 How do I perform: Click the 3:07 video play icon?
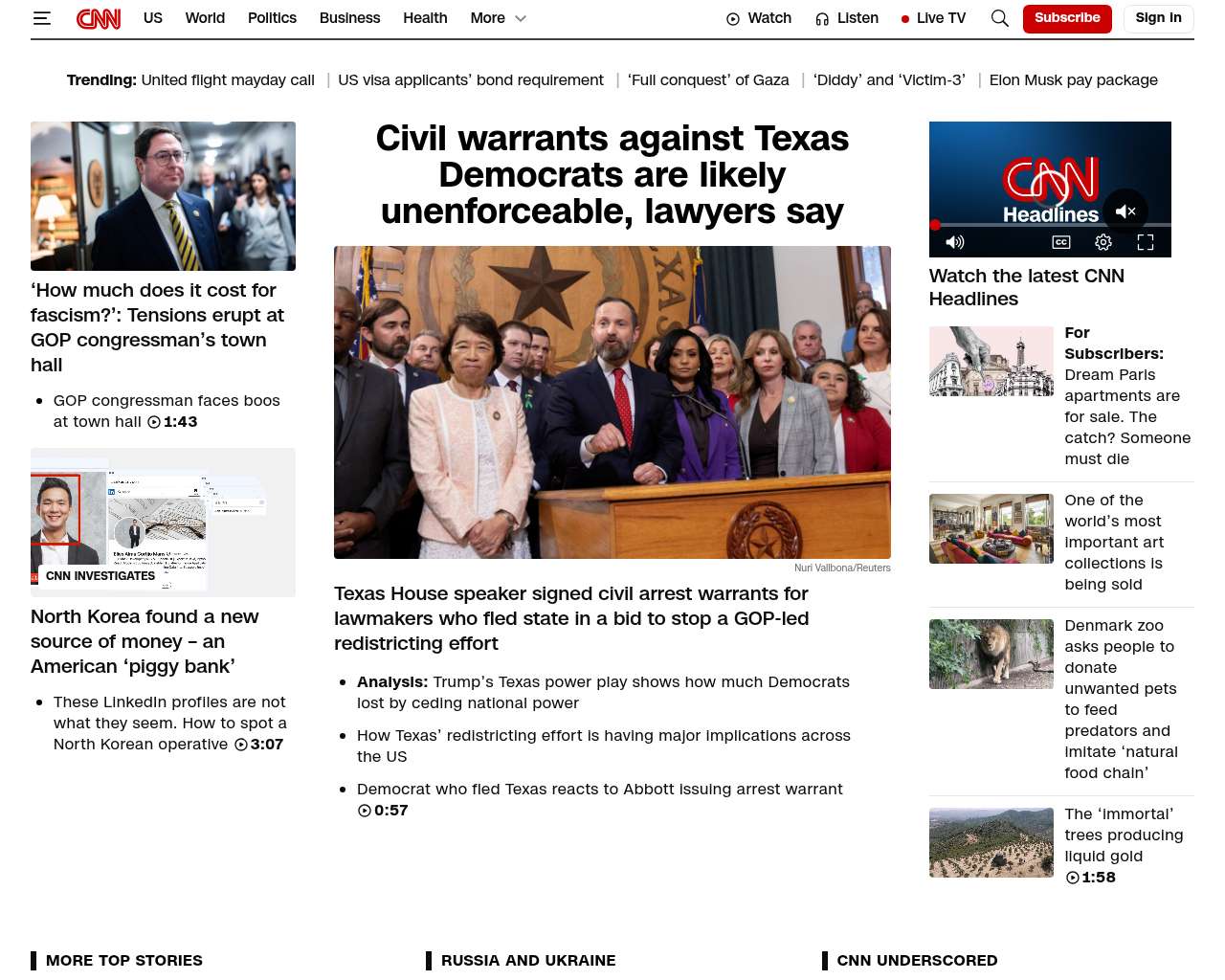(x=241, y=745)
